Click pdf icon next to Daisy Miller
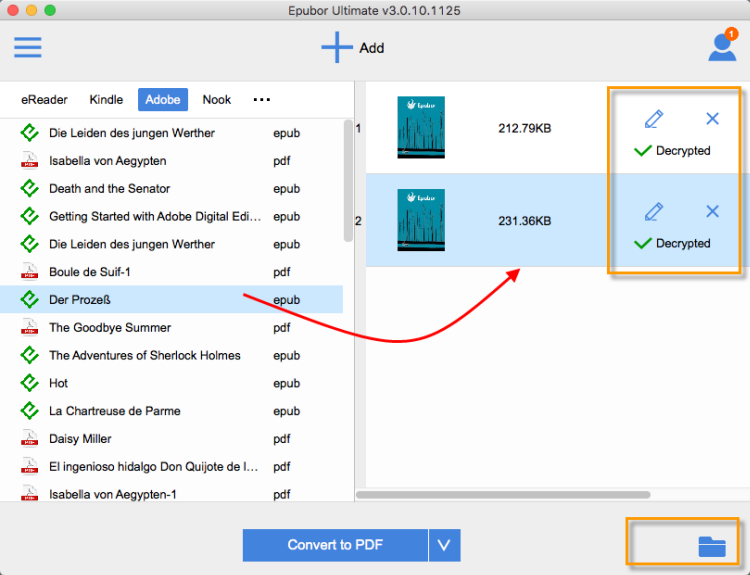Image resolution: width=750 pixels, height=575 pixels. click(30, 438)
